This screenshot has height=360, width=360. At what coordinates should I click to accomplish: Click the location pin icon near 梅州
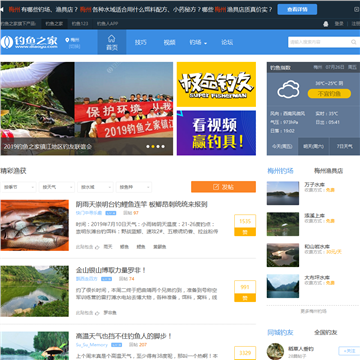(x=67, y=40)
